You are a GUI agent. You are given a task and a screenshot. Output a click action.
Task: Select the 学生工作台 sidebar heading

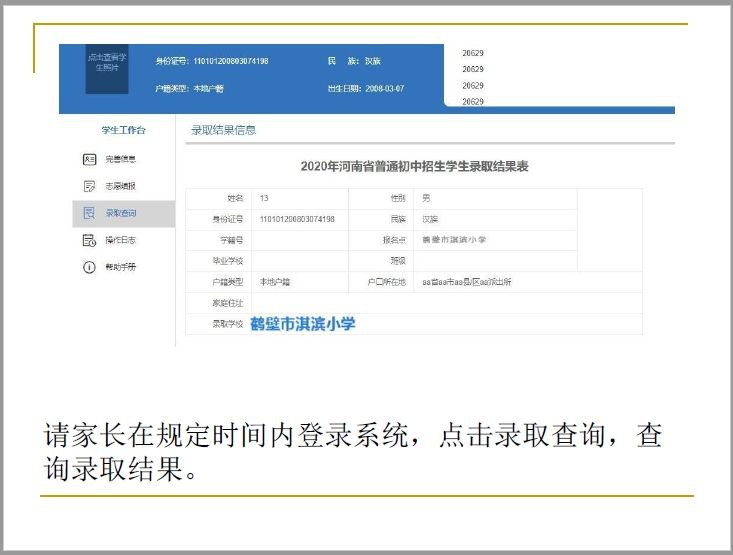point(123,130)
